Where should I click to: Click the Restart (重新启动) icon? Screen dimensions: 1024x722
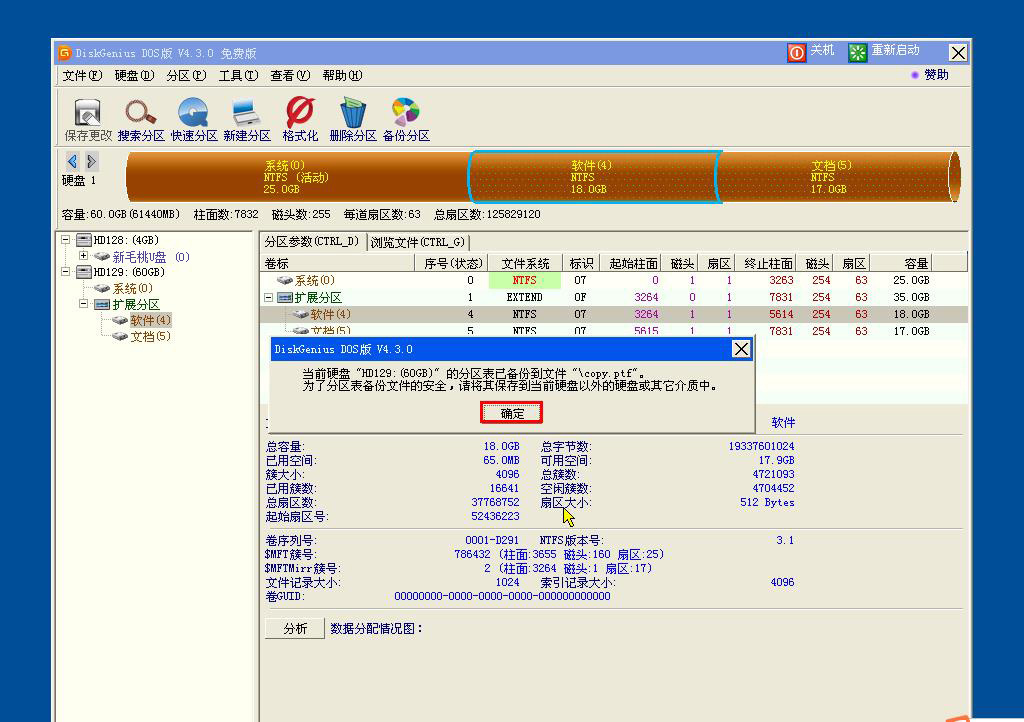(857, 52)
